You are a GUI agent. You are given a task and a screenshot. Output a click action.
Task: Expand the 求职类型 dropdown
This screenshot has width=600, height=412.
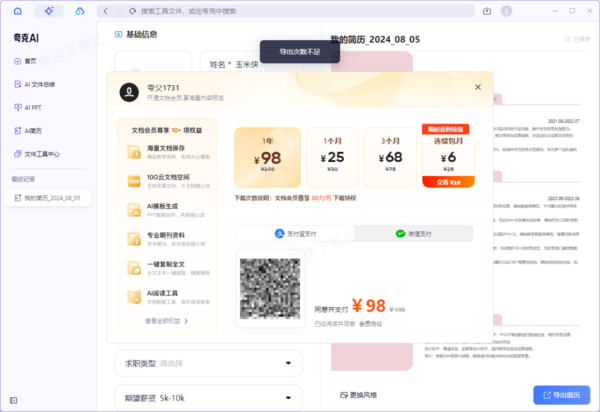pos(209,363)
